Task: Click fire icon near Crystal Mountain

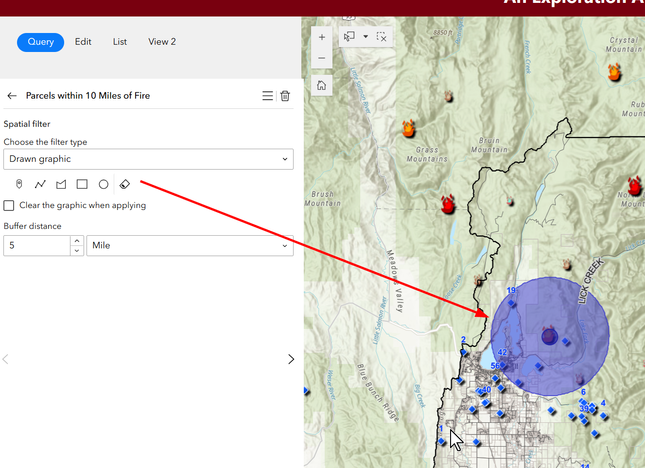Action: click(x=614, y=72)
